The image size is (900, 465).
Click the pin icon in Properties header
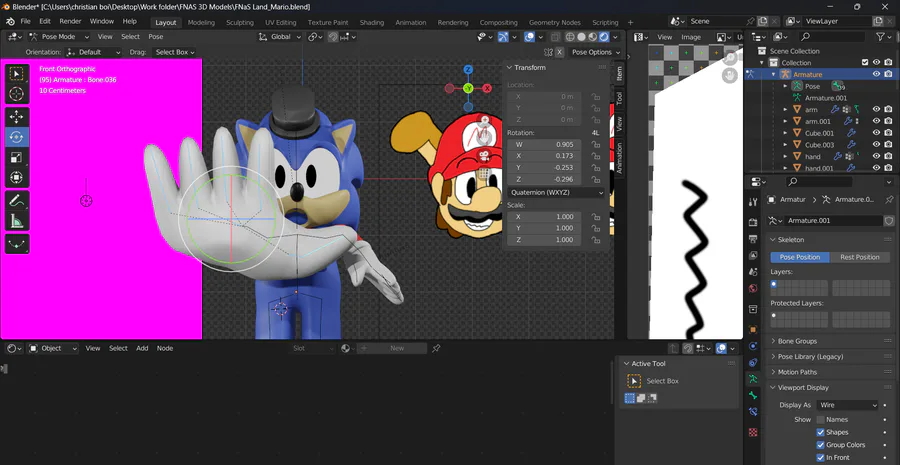click(889, 200)
